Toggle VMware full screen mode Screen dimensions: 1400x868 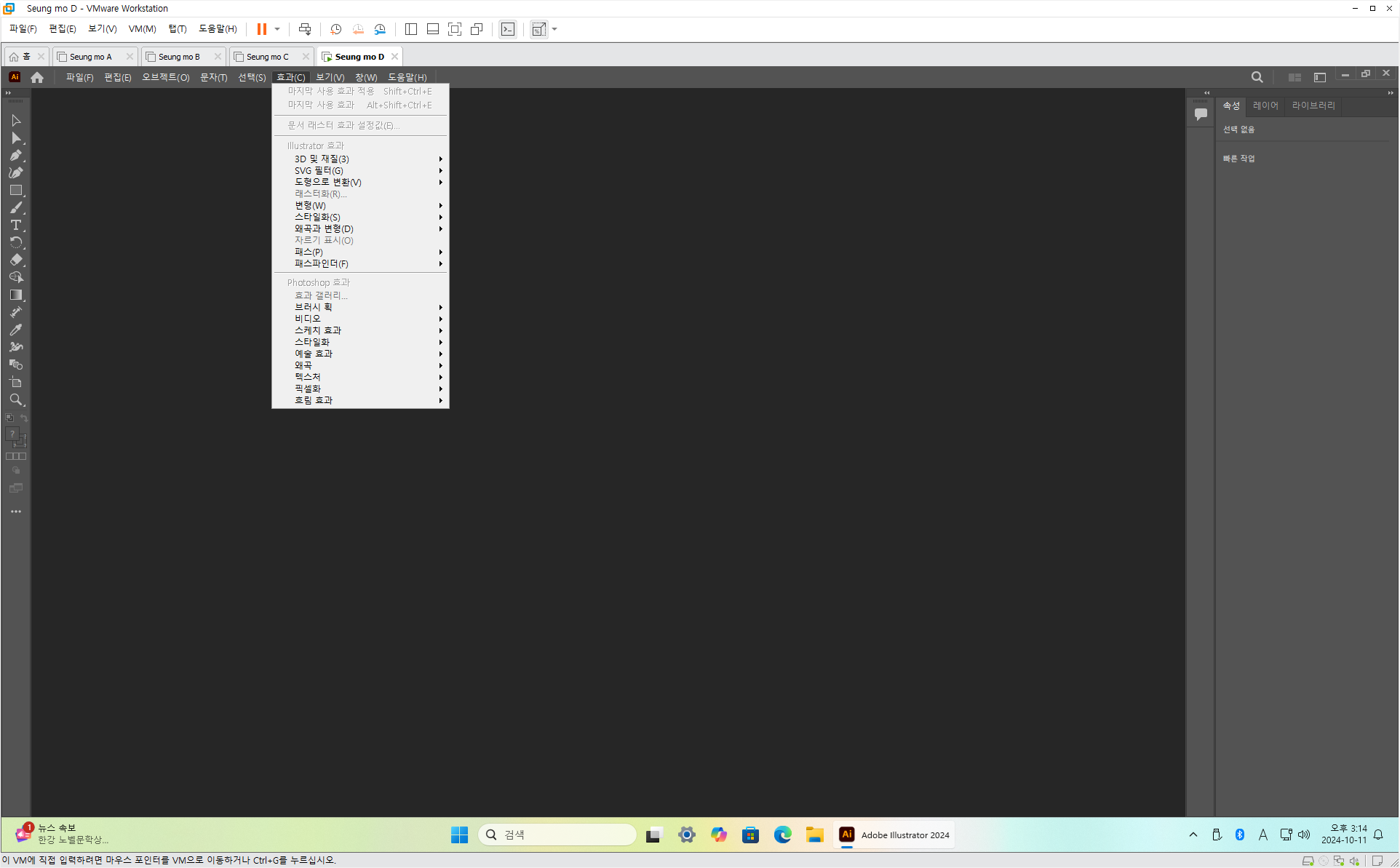[x=455, y=29]
